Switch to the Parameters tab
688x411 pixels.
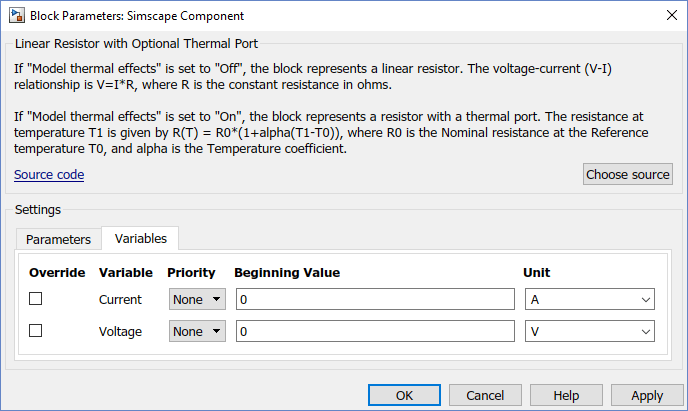click(x=58, y=239)
